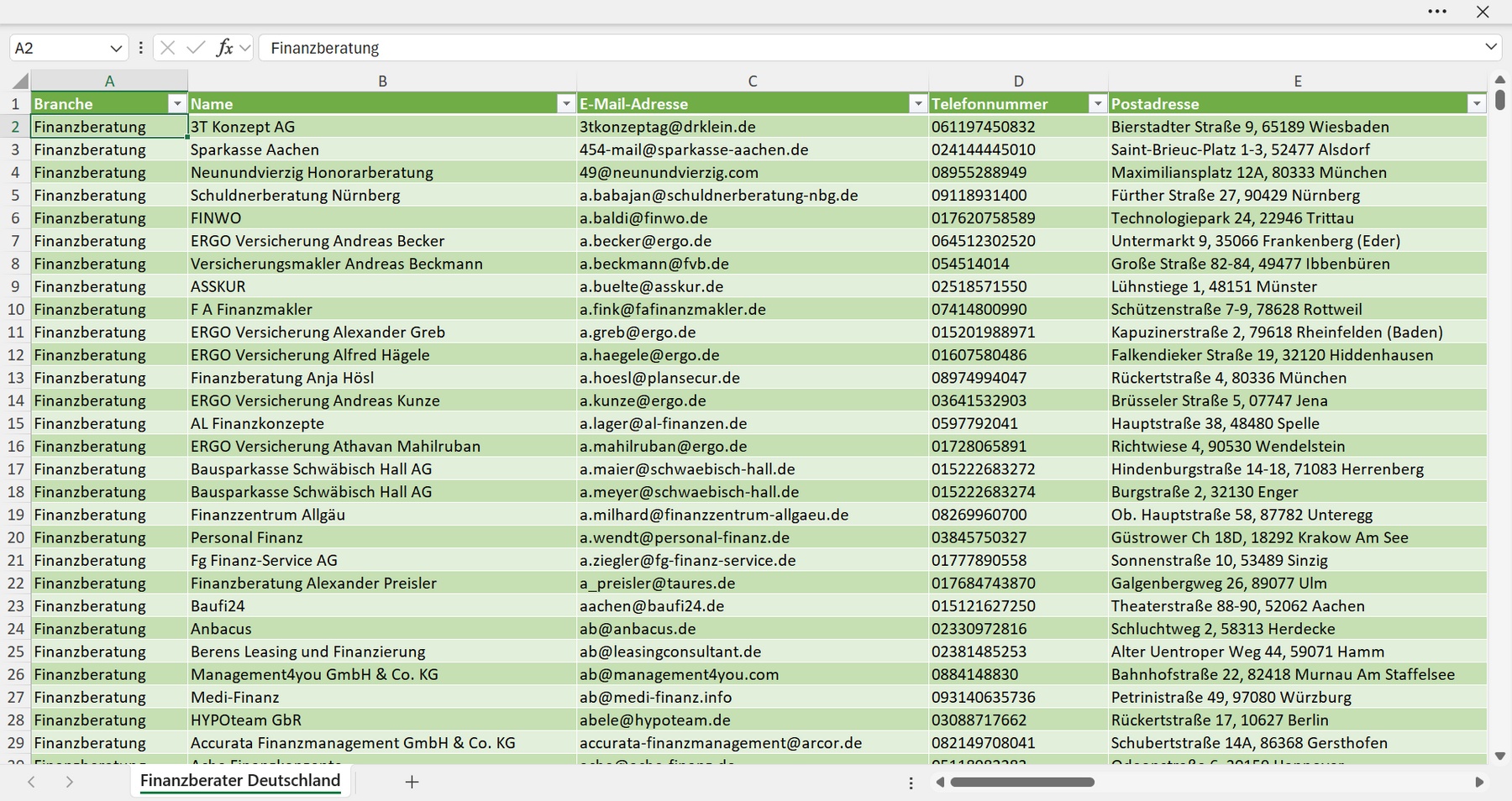Click vertical scrollbar up arrow
The width and height of the screenshot is (1512, 801).
point(1500,80)
